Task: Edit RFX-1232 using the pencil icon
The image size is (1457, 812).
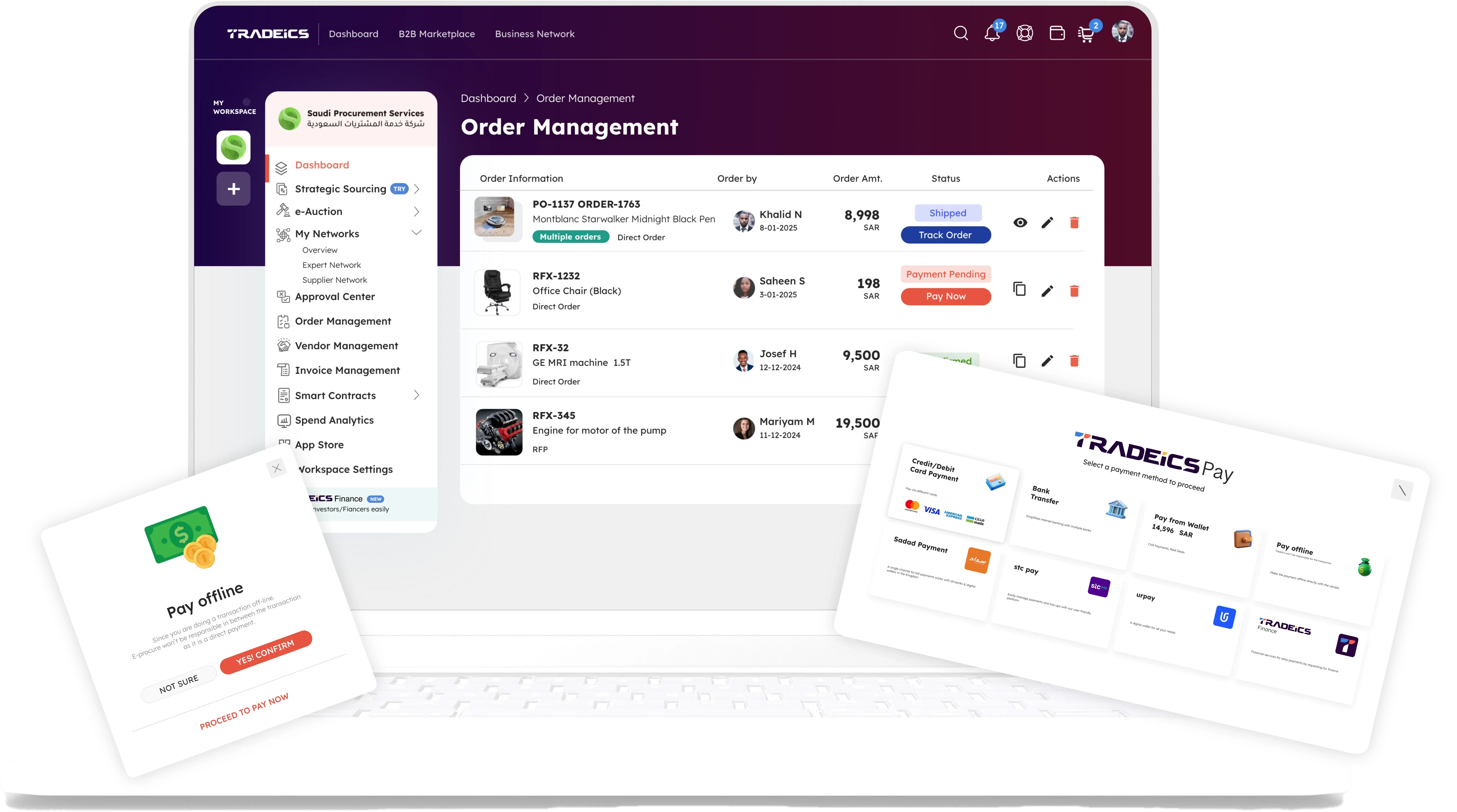Action: (x=1048, y=291)
